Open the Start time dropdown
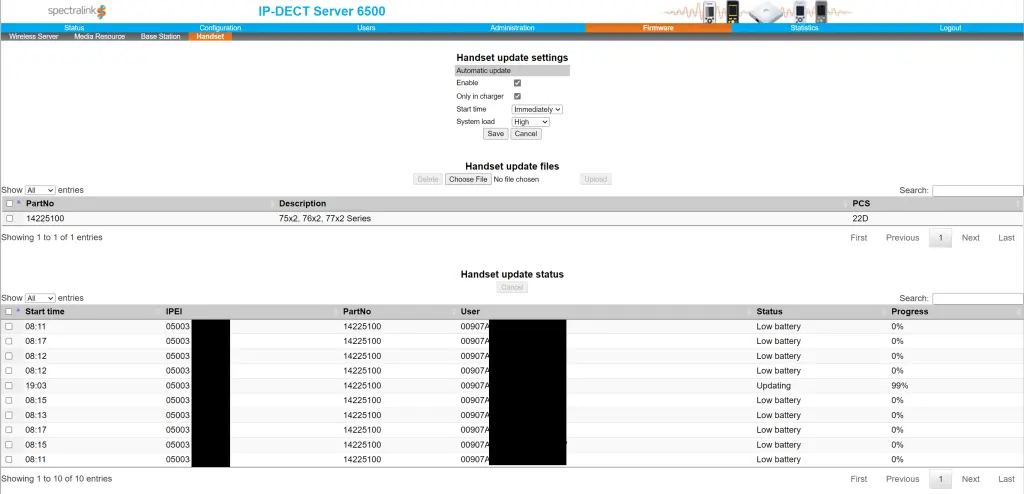The width and height of the screenshot is (1024, 494). click(x=537, y=109)
